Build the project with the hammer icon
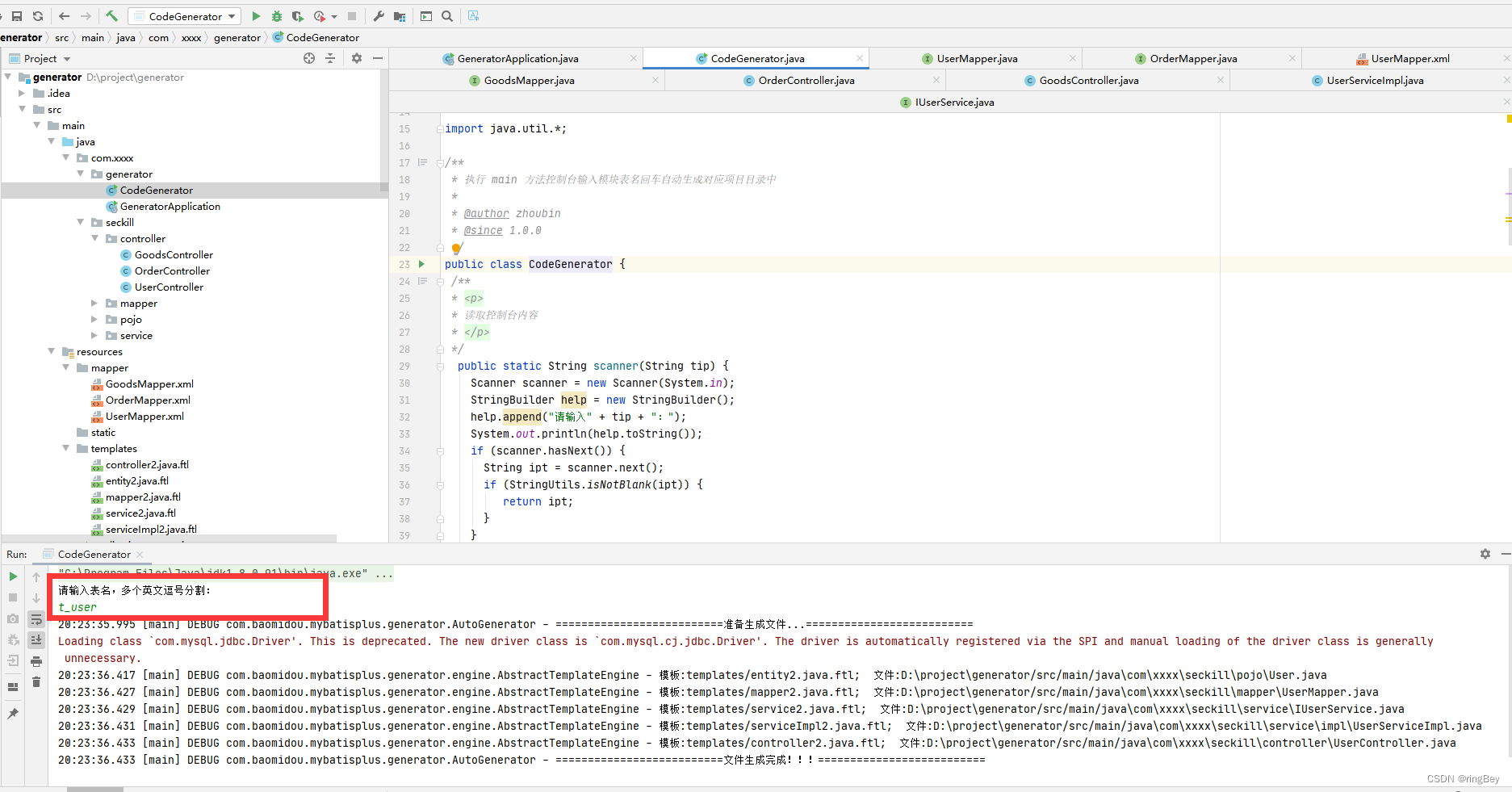 pos(112,16)
